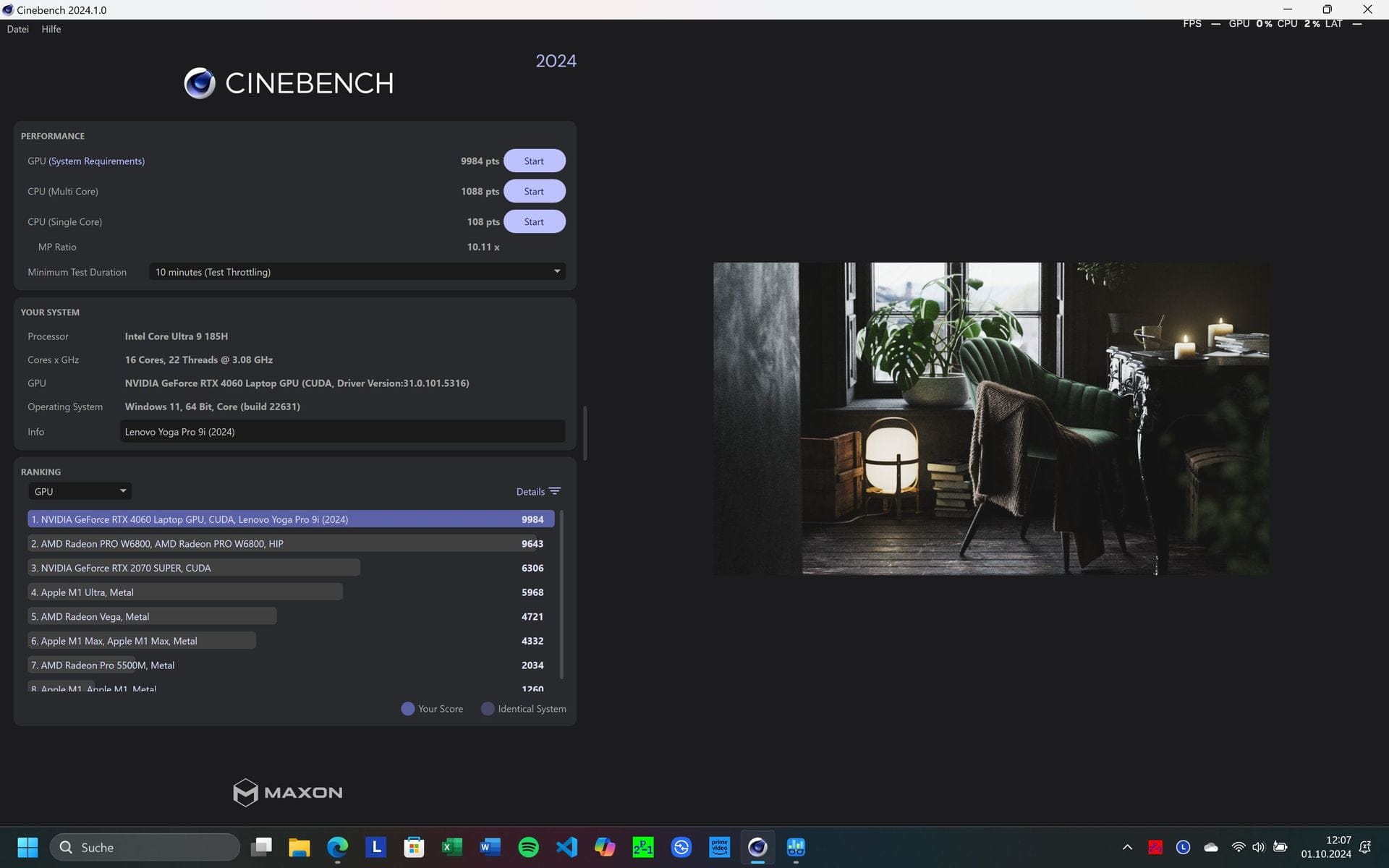Open the Windows Start menu

[27, 847]
